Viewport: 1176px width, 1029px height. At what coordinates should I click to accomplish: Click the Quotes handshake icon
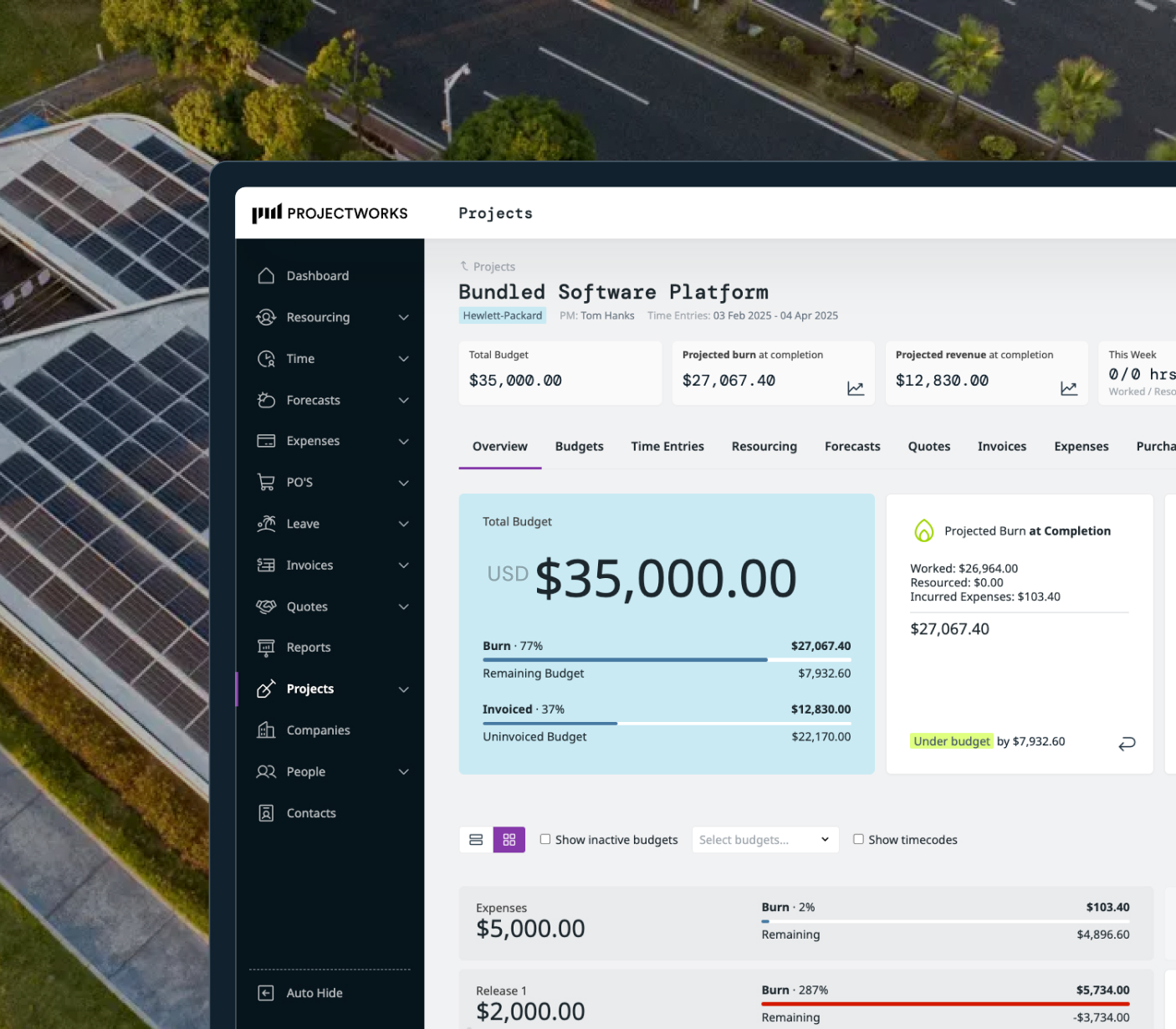click(266, 607)
